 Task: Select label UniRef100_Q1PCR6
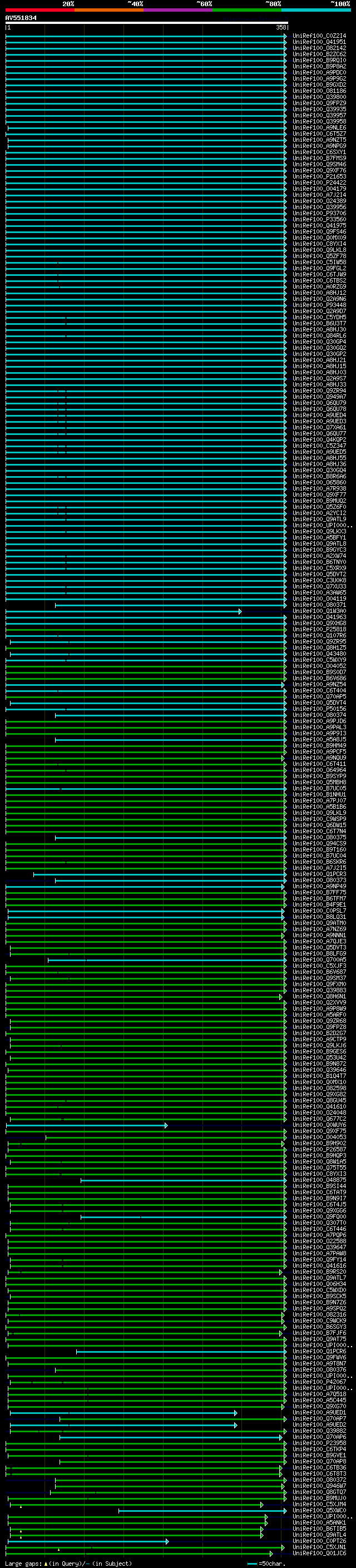319,1351
